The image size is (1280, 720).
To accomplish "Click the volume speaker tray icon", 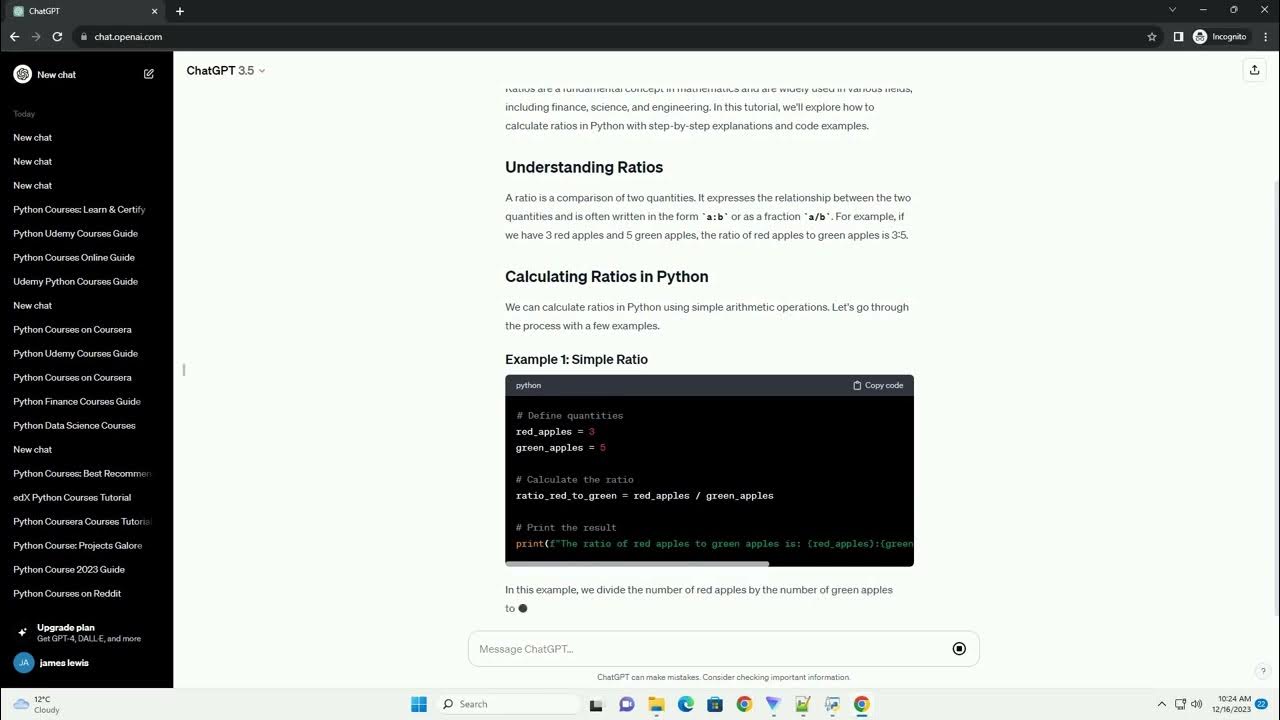I will click(x=1197, y=704).
